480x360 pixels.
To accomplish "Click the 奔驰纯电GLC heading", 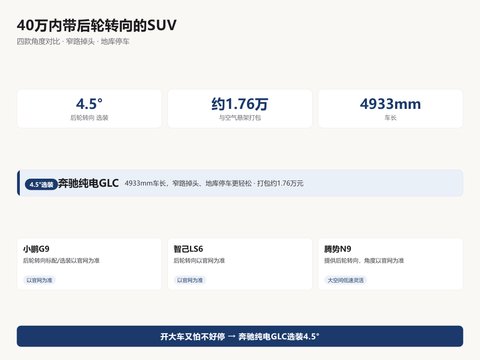I will tap(88, 183).
